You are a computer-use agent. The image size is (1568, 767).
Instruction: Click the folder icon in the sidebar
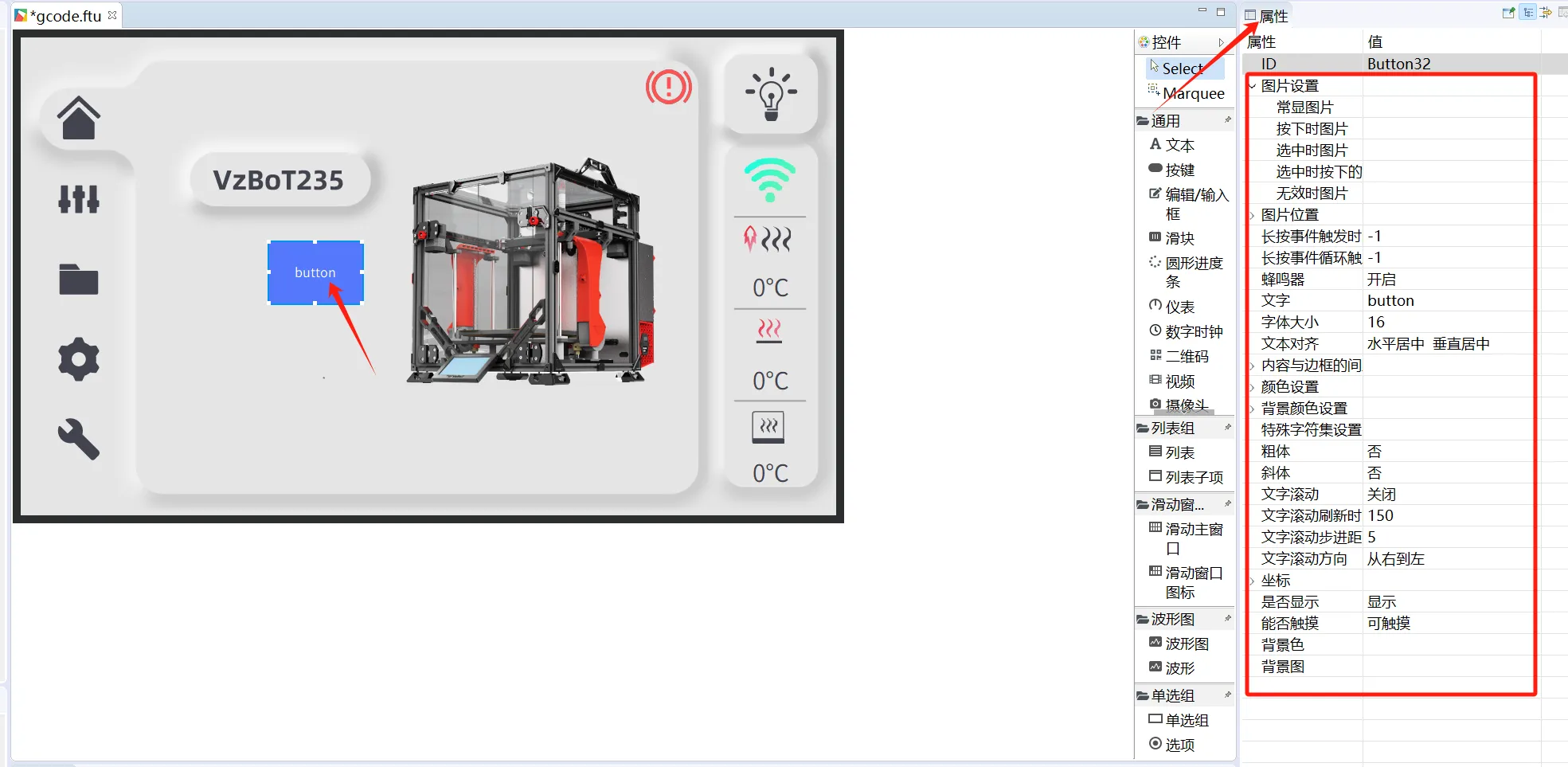[x=79, y=280]
